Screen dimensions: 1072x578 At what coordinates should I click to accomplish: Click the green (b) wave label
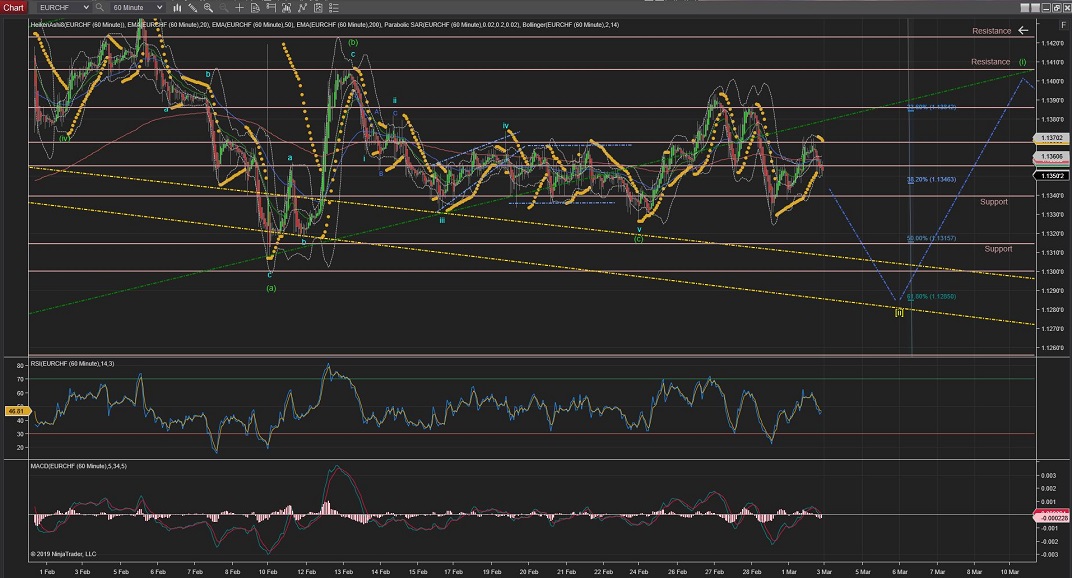pyautogui.click(x=353, y=42)
